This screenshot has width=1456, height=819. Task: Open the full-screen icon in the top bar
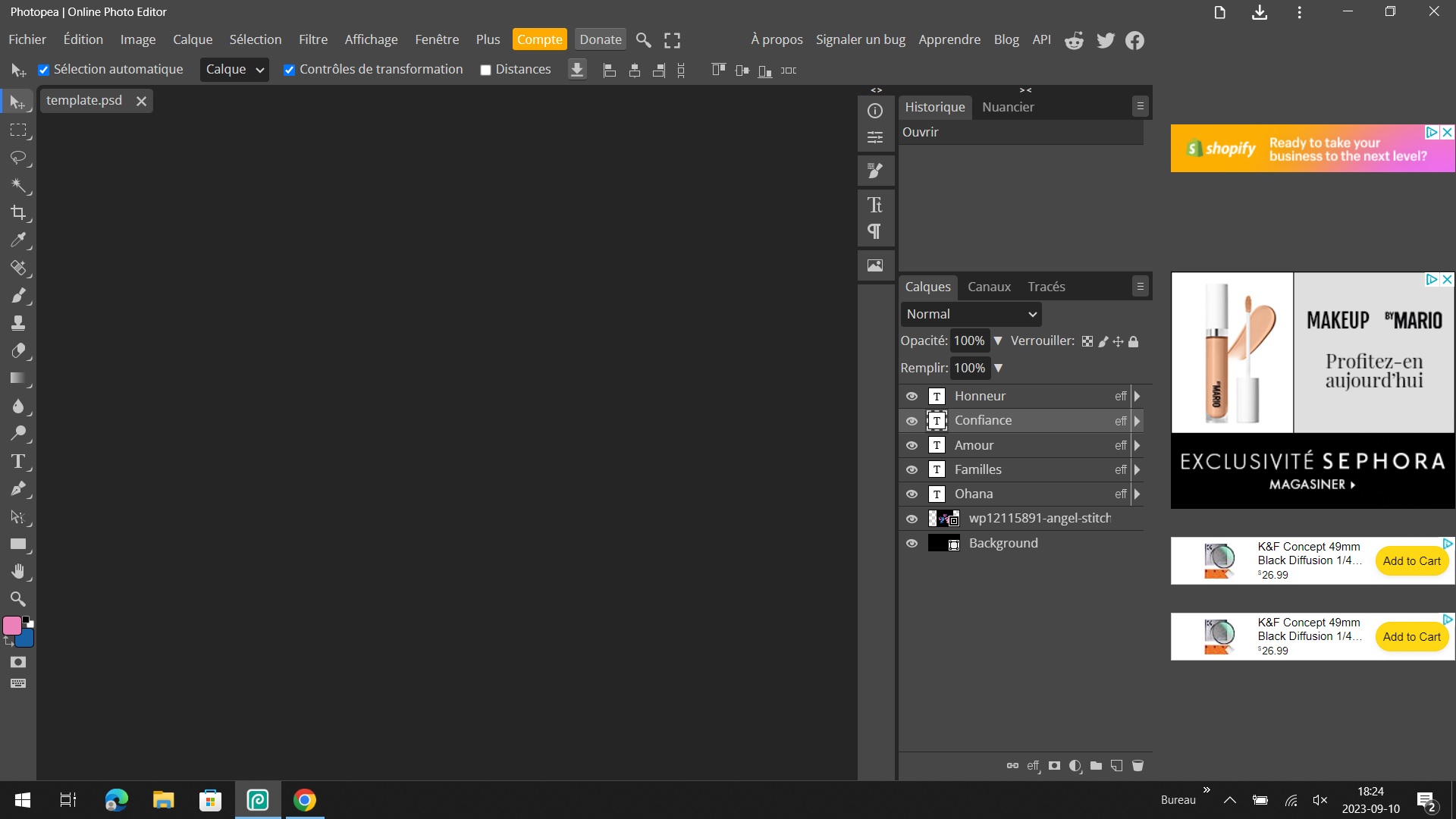coord(671,39)
